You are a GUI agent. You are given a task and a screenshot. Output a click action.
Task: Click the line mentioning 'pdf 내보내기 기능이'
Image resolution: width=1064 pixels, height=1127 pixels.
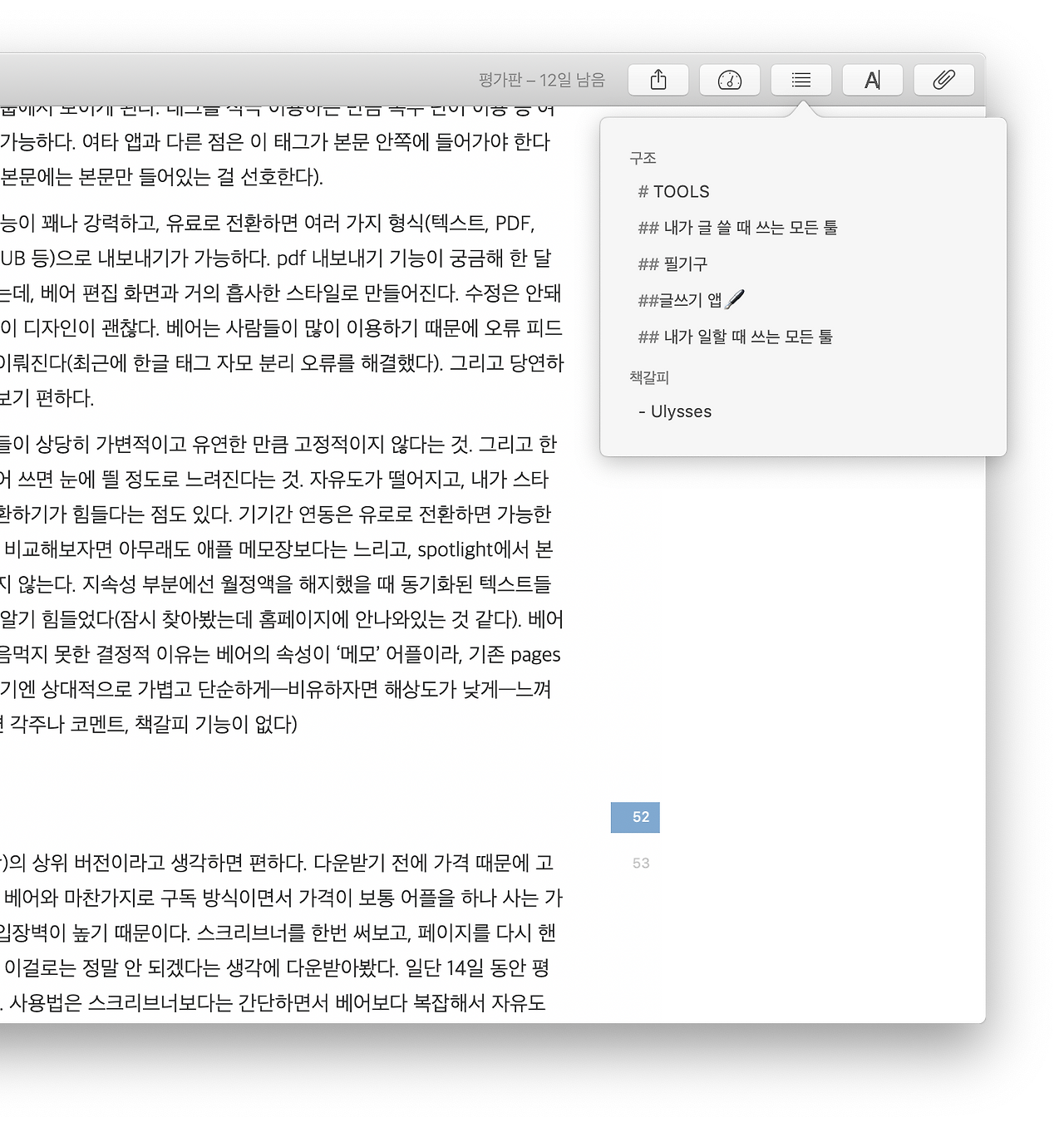pos(276,258)
